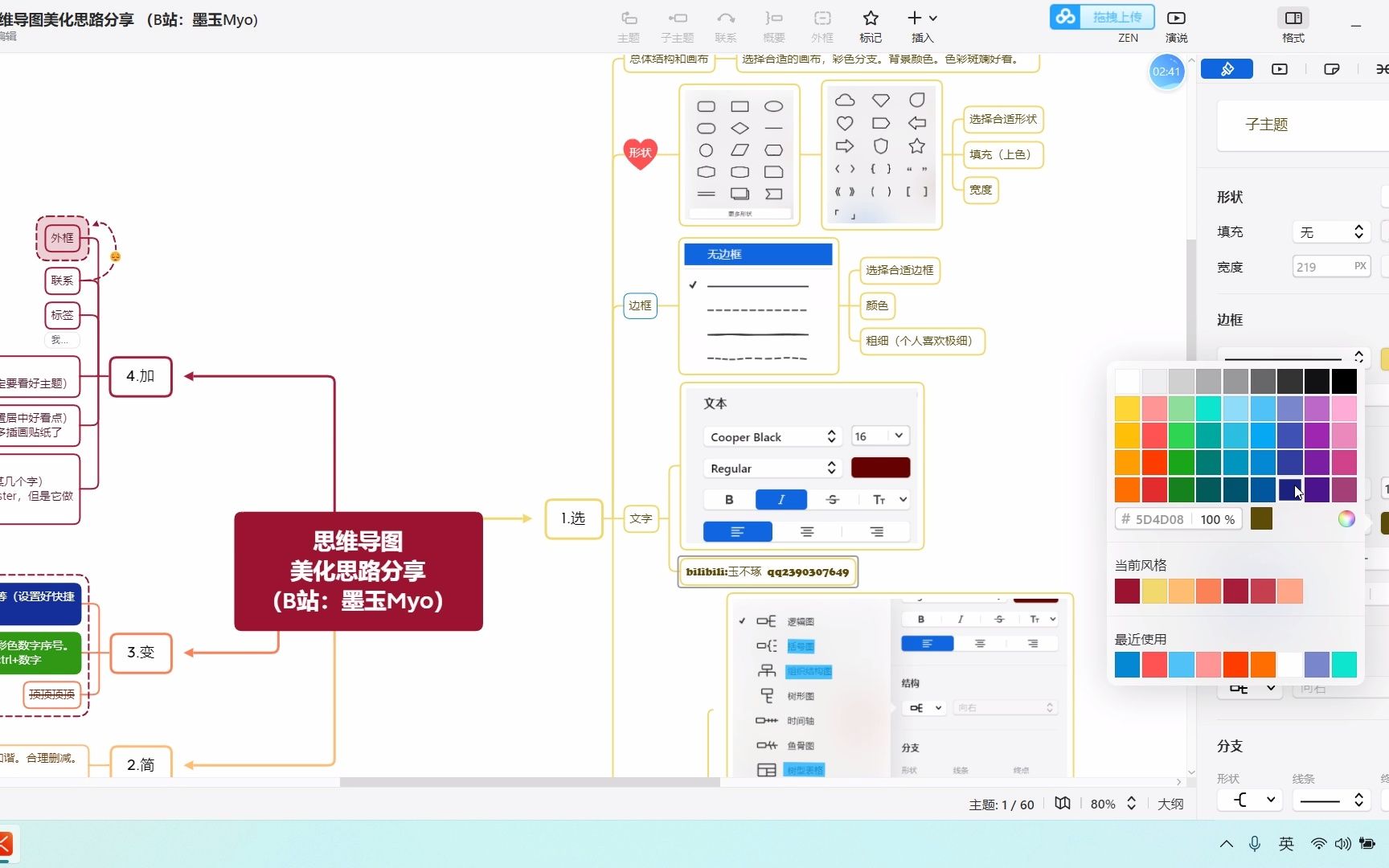Open the font size 16 dropdown

tap(879, 436)
